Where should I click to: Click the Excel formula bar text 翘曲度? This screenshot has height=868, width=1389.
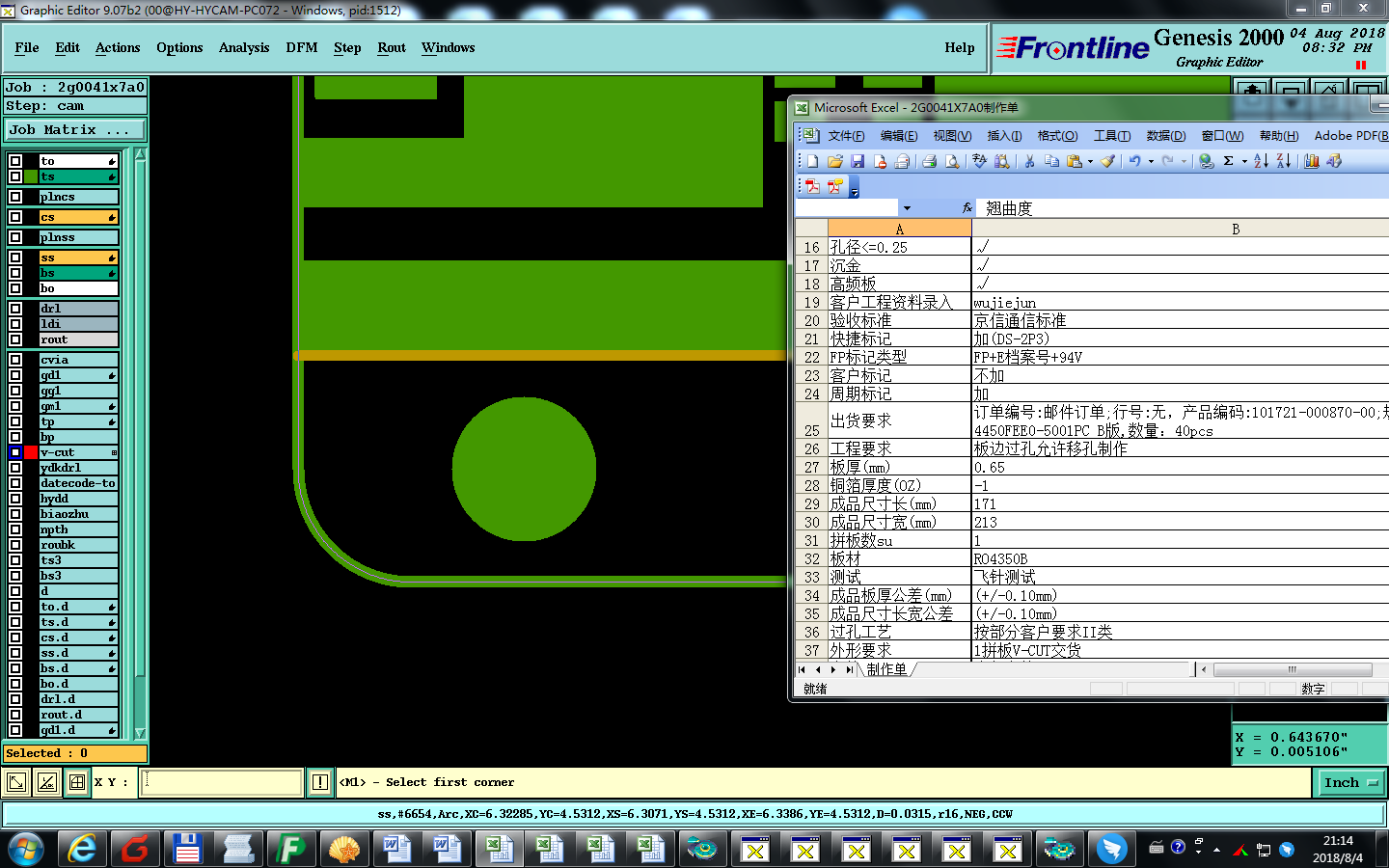pyautogui.click(x=1009, y=208)
